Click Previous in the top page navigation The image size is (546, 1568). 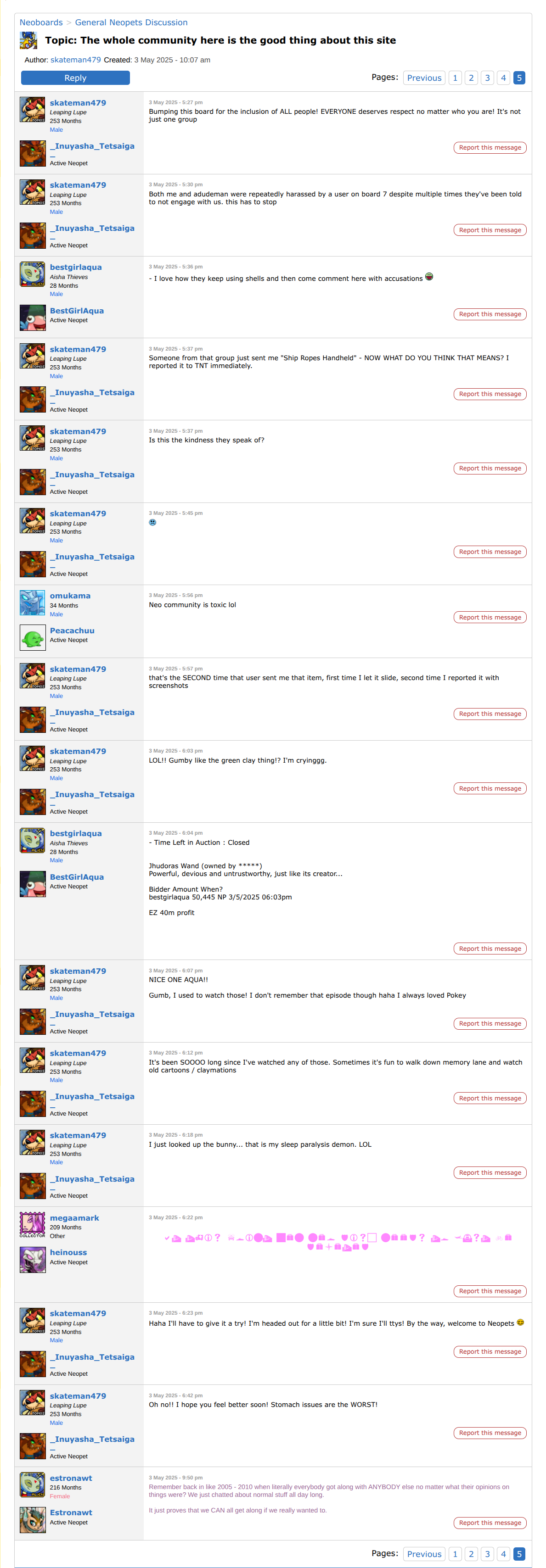424,78
